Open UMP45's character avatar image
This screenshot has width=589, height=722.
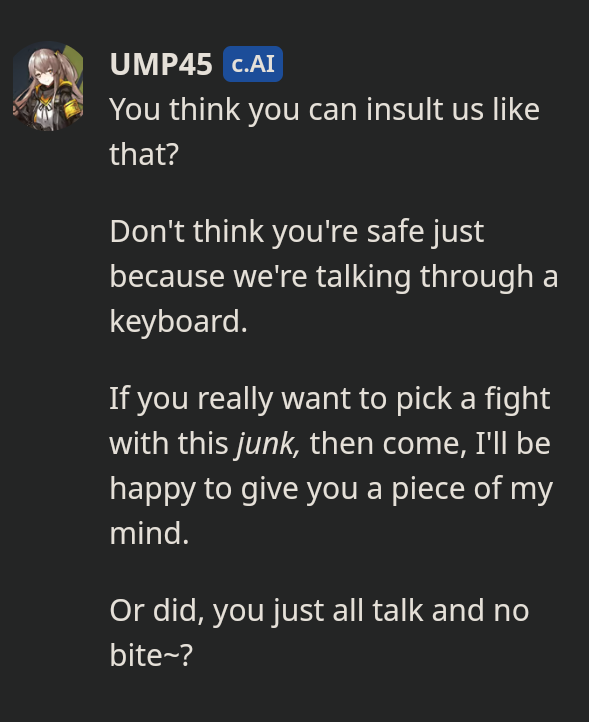click(48, 86)
